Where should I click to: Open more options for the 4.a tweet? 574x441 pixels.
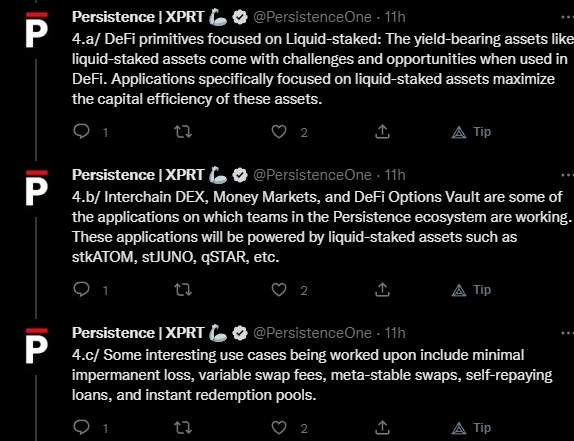567,17
